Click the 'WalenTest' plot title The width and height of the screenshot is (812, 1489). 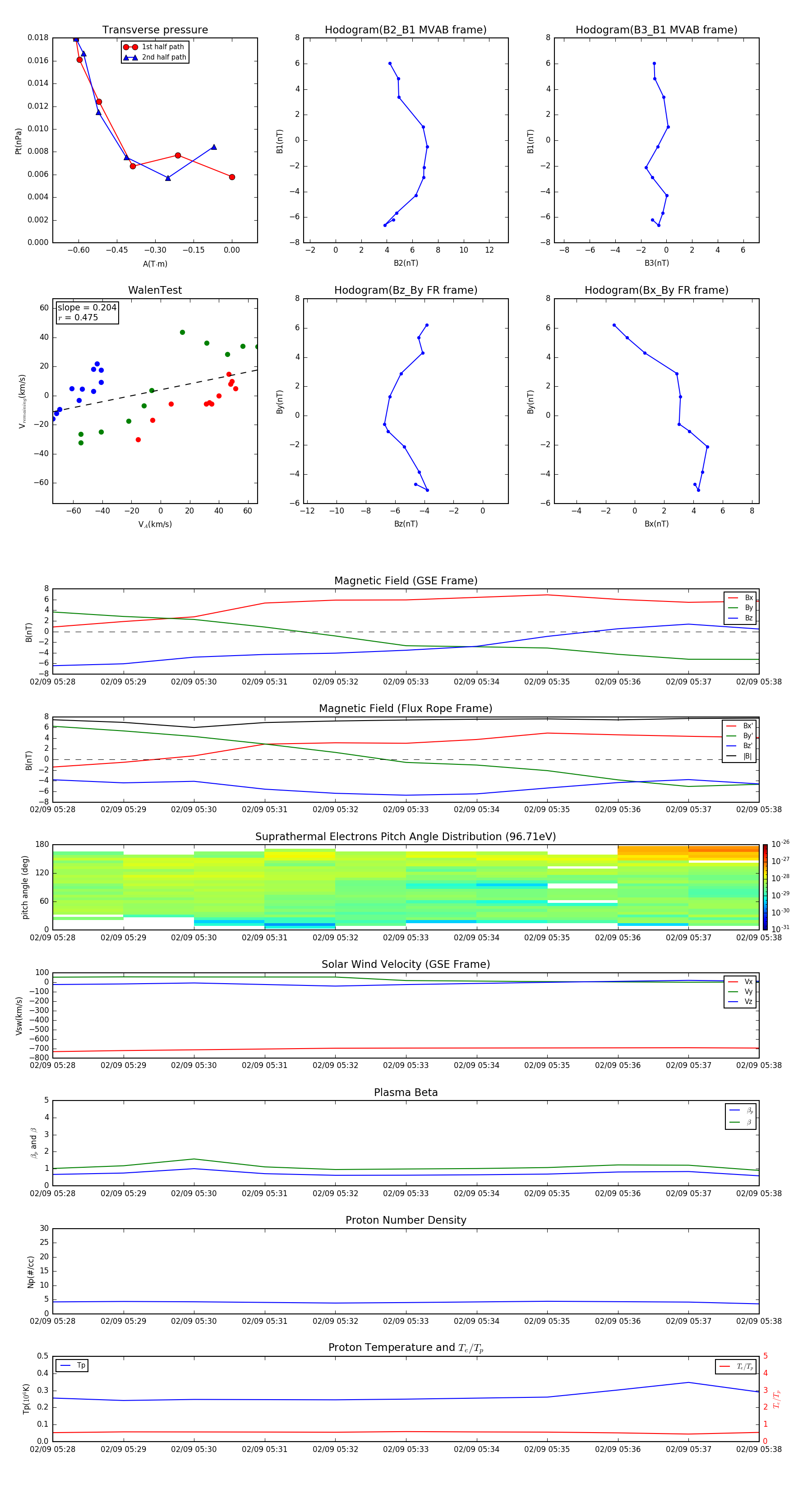155,290
